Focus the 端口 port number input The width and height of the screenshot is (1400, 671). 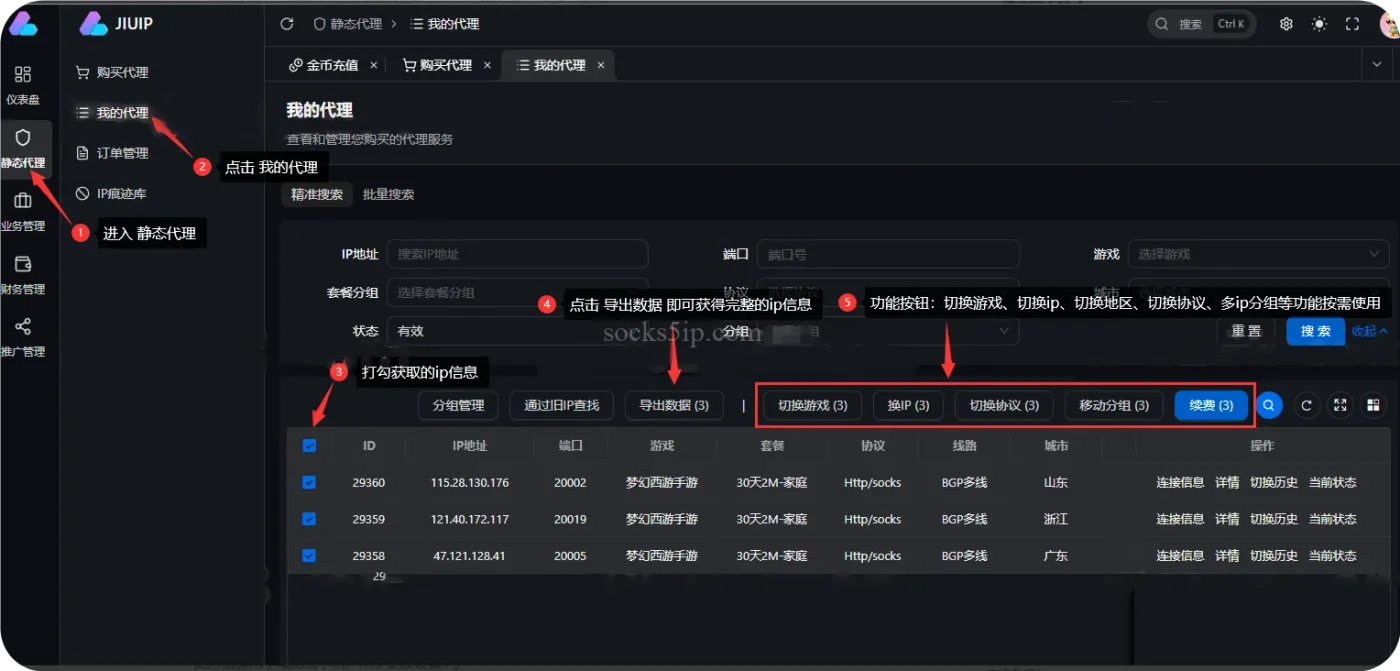(x=888, y=254)
